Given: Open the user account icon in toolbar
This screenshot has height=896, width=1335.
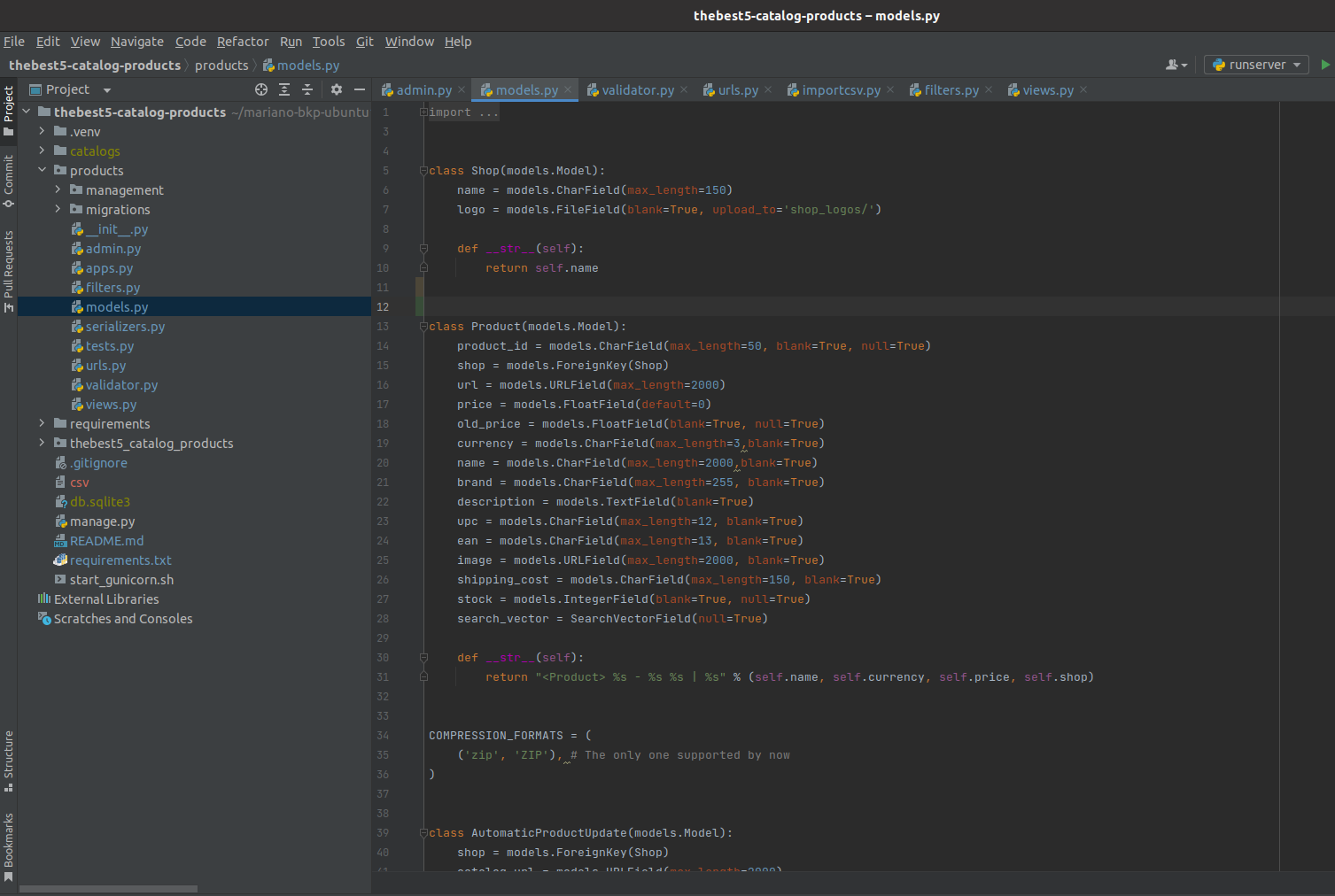Looking at the screenshot, I should point(1176,65).
